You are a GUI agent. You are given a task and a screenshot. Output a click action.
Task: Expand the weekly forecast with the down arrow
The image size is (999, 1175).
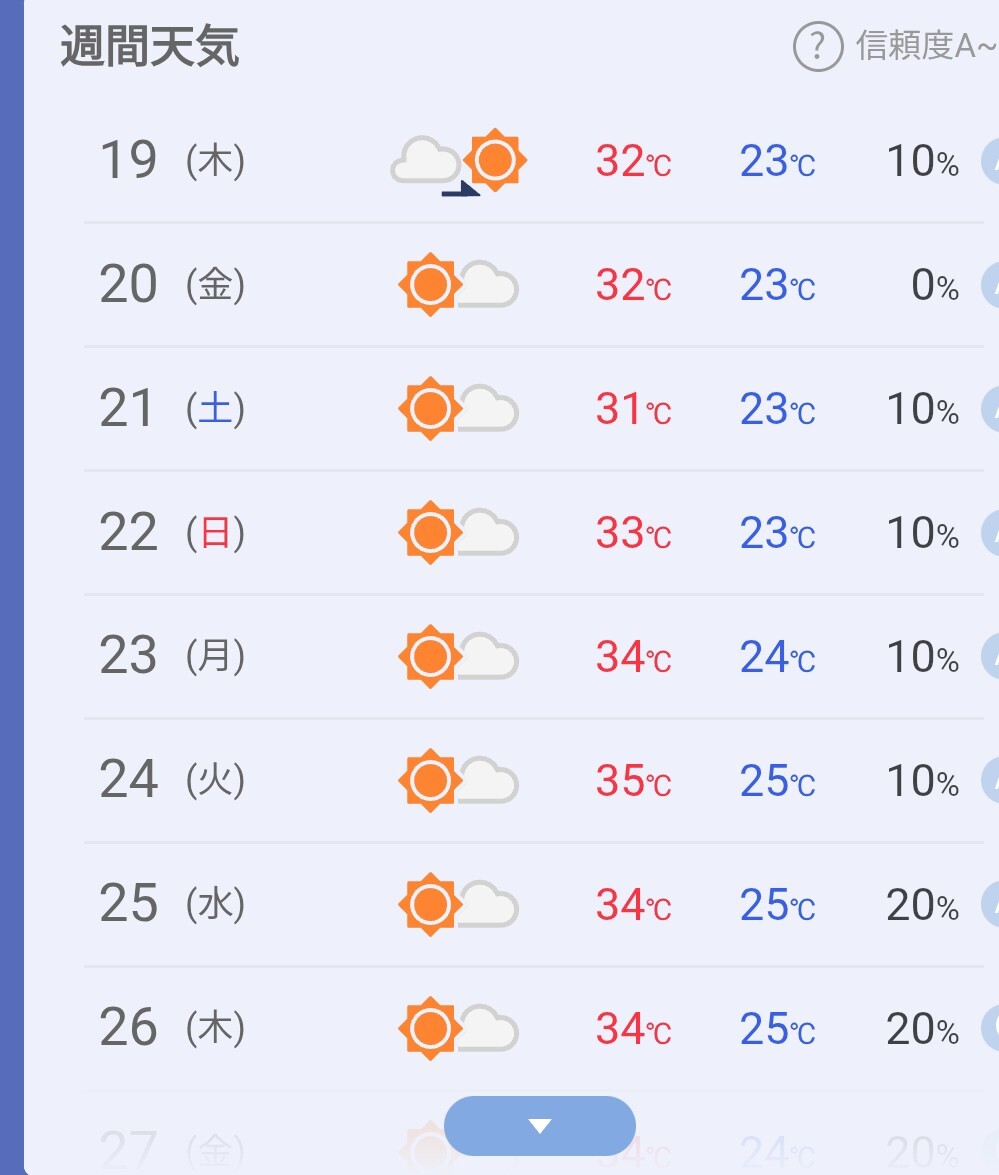pyautogui.click(x=540, y=1126)
